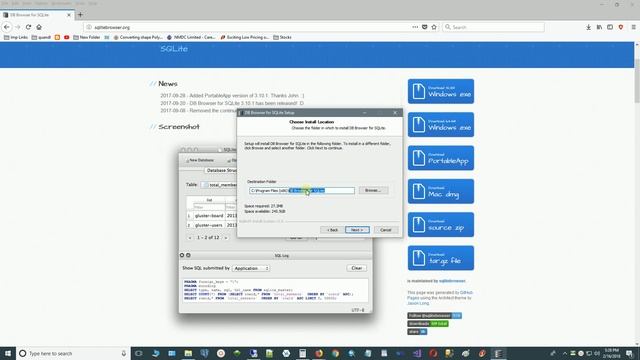Download the source .zip file
The image size is (640, 360).
coord(441,224)
